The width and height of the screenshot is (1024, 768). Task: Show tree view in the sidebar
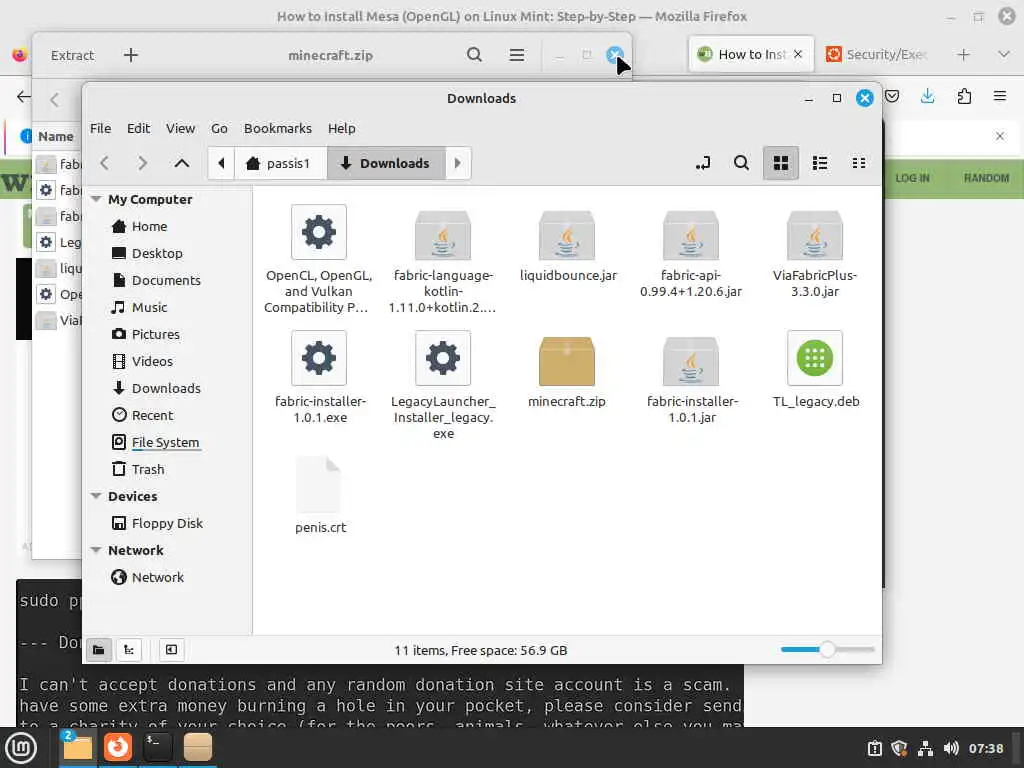(129, 650)
